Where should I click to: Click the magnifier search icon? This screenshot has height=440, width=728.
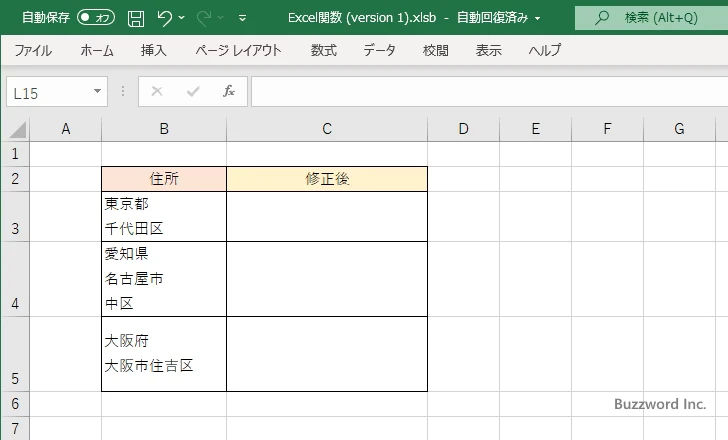point(602,18)
